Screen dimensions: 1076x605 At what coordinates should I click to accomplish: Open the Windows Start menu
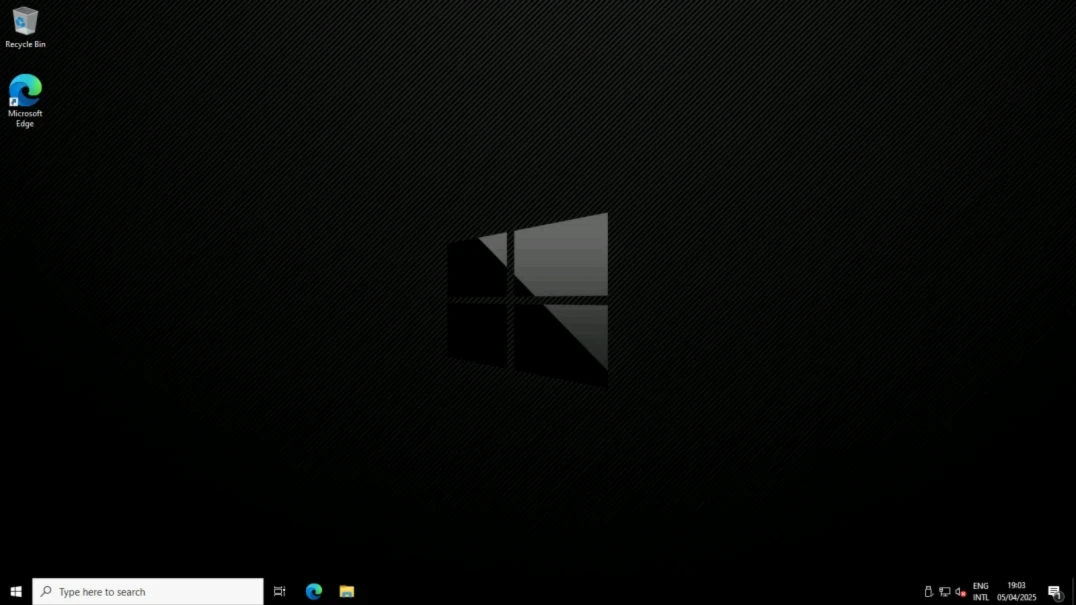[x=16, y=591]
